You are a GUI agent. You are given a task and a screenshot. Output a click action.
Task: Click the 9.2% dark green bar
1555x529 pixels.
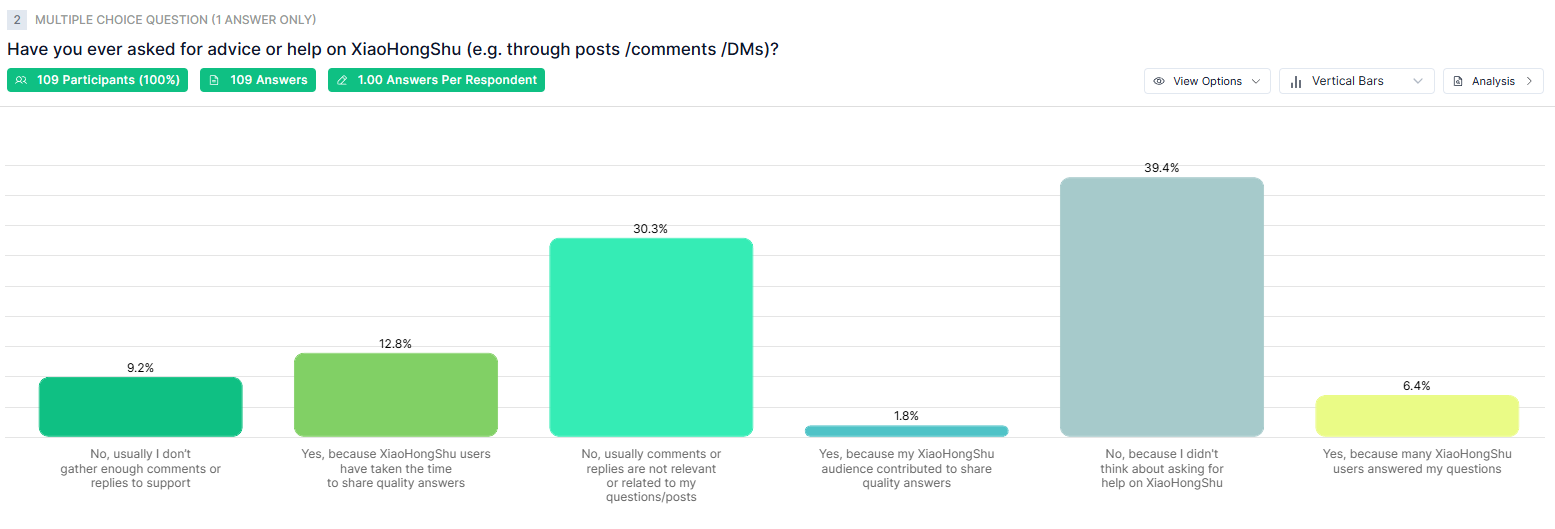141,407
